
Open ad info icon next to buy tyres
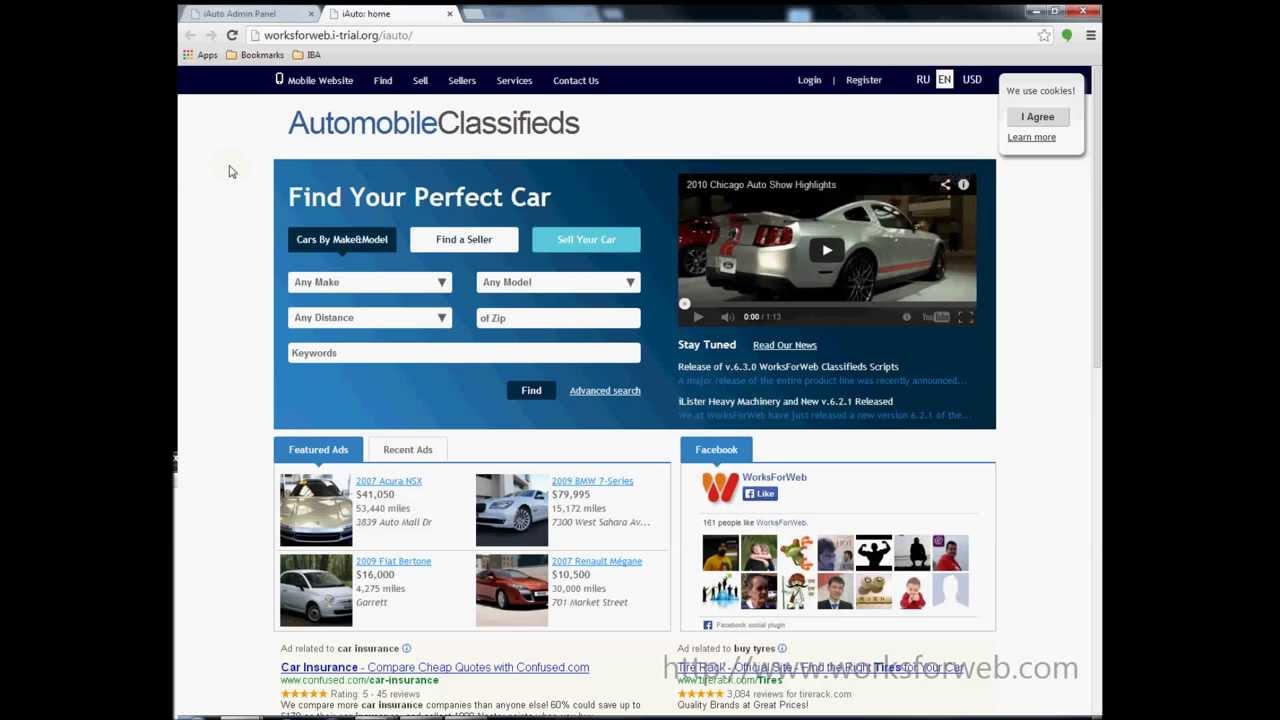point(782,648)
